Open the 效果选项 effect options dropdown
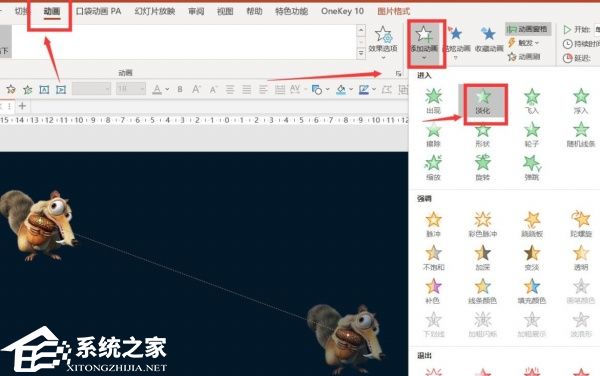Viewport: 600px width, 376px height. (x=383, y=42)
